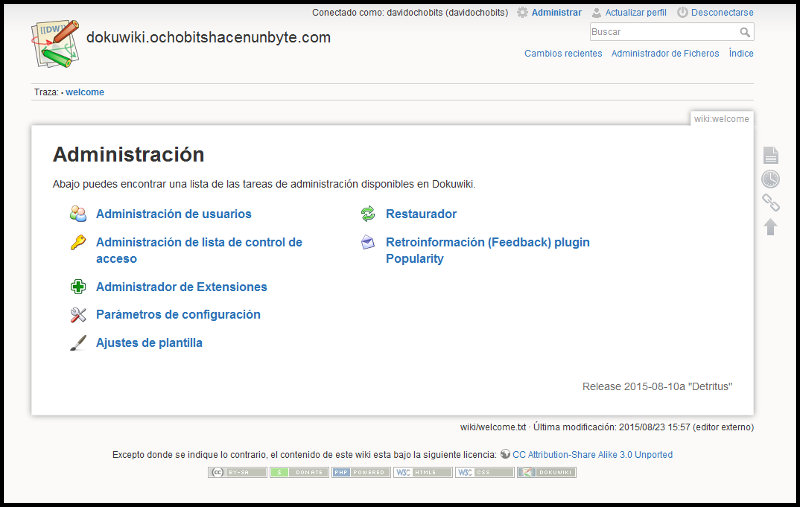
Task: Show page via document icon in side tools
Action: (770, 155)
